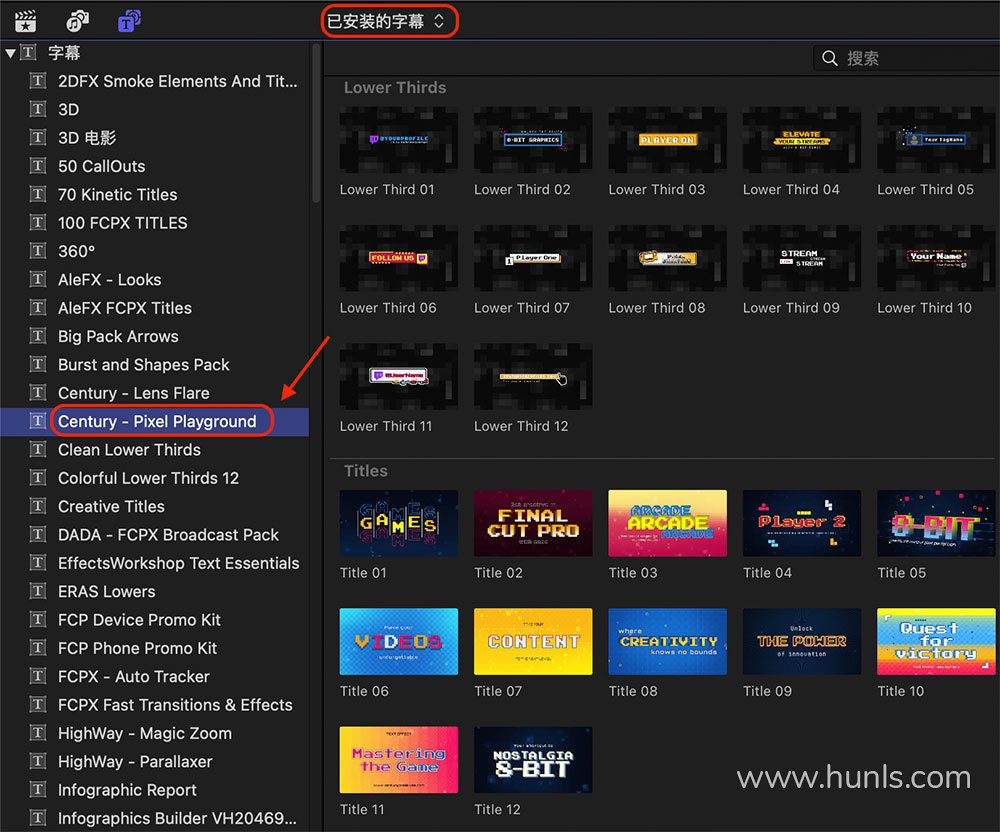Select HighWay - Magic Zoom category

pos(144,733)
